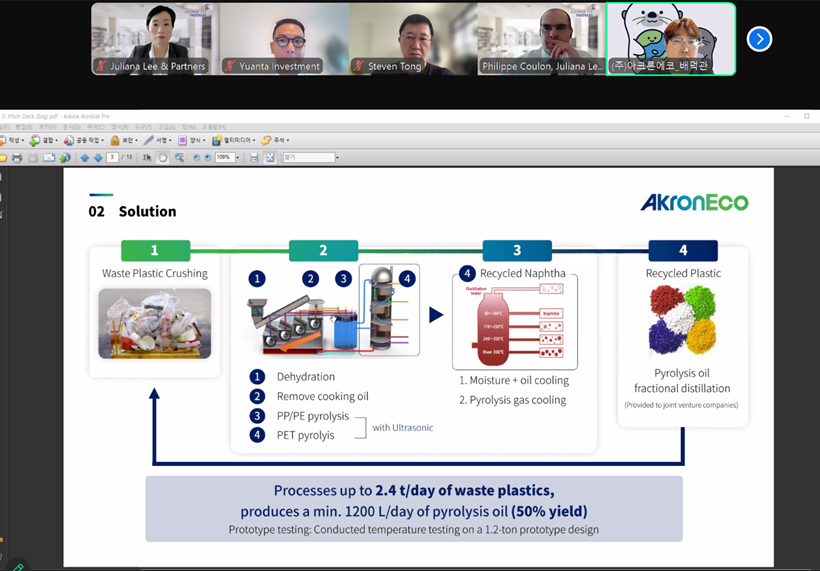820x571 pixels.
Task: Click the AkronEco logo on slide
Action: [694, 202]
